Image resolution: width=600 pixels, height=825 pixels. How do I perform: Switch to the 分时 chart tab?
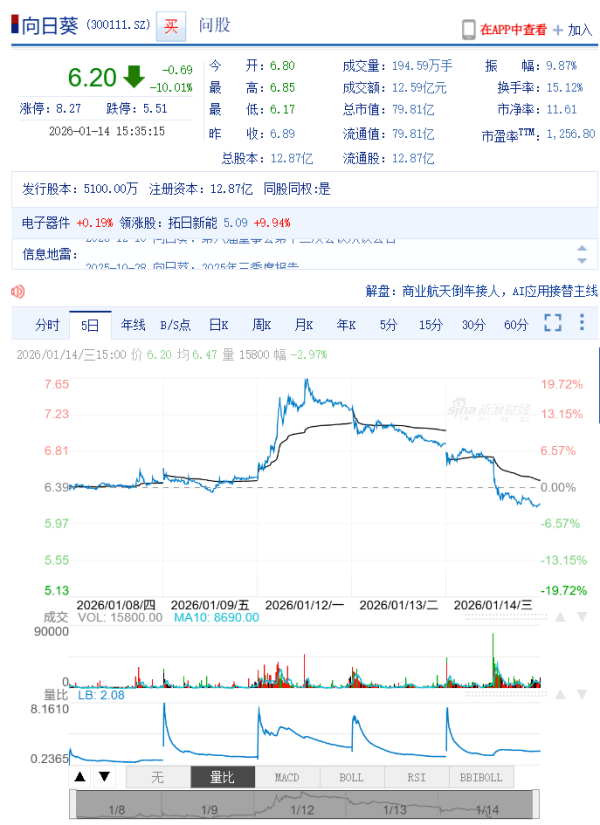coord(47,324)
